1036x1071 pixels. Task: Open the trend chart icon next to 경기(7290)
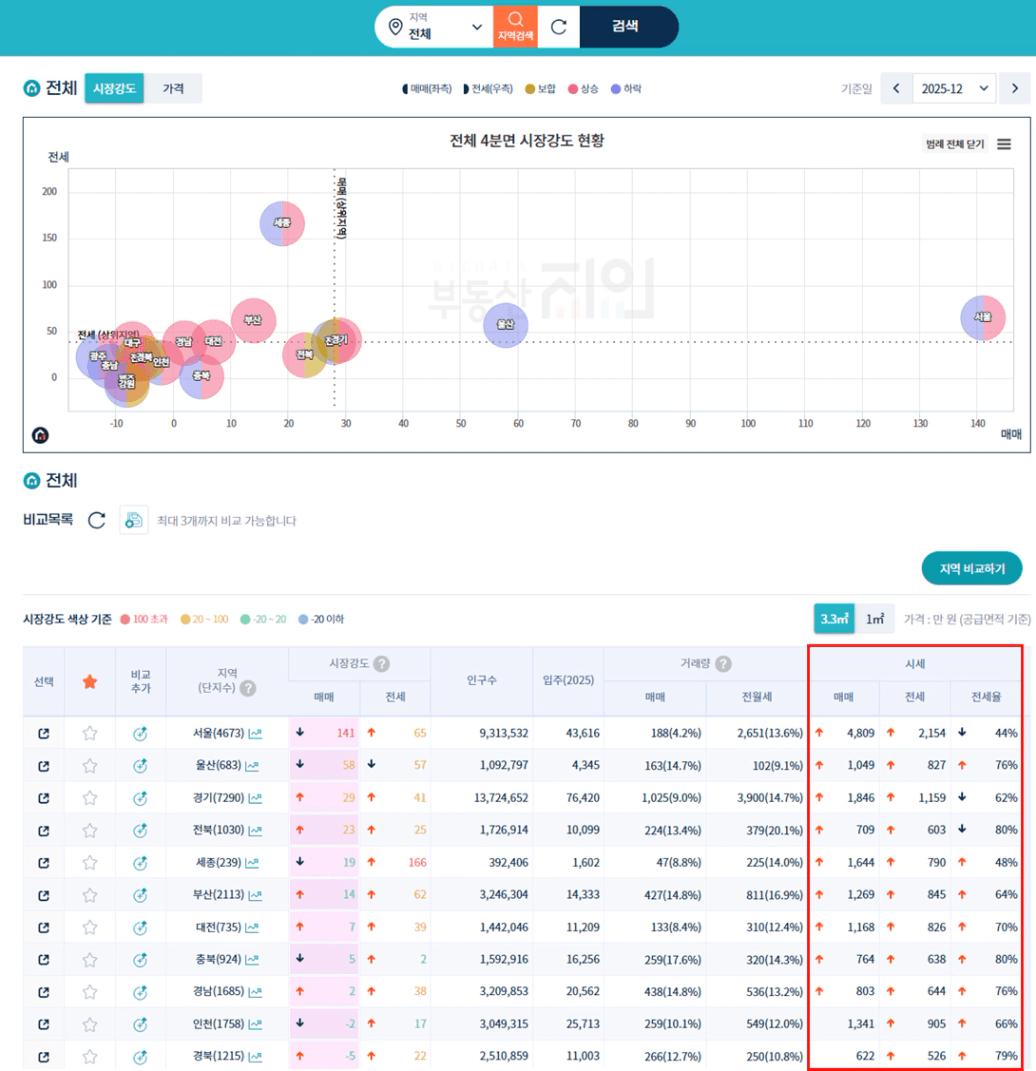[x=256, y=798]
